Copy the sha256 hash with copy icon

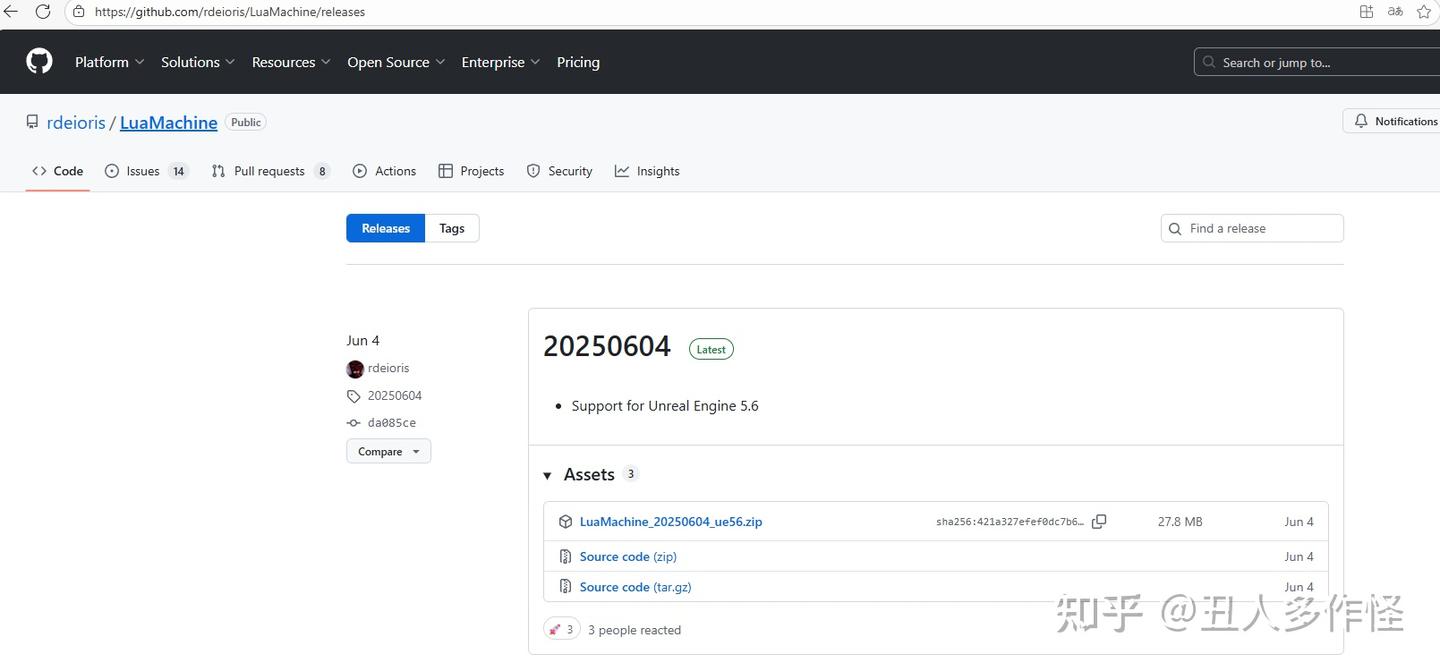1099,522
